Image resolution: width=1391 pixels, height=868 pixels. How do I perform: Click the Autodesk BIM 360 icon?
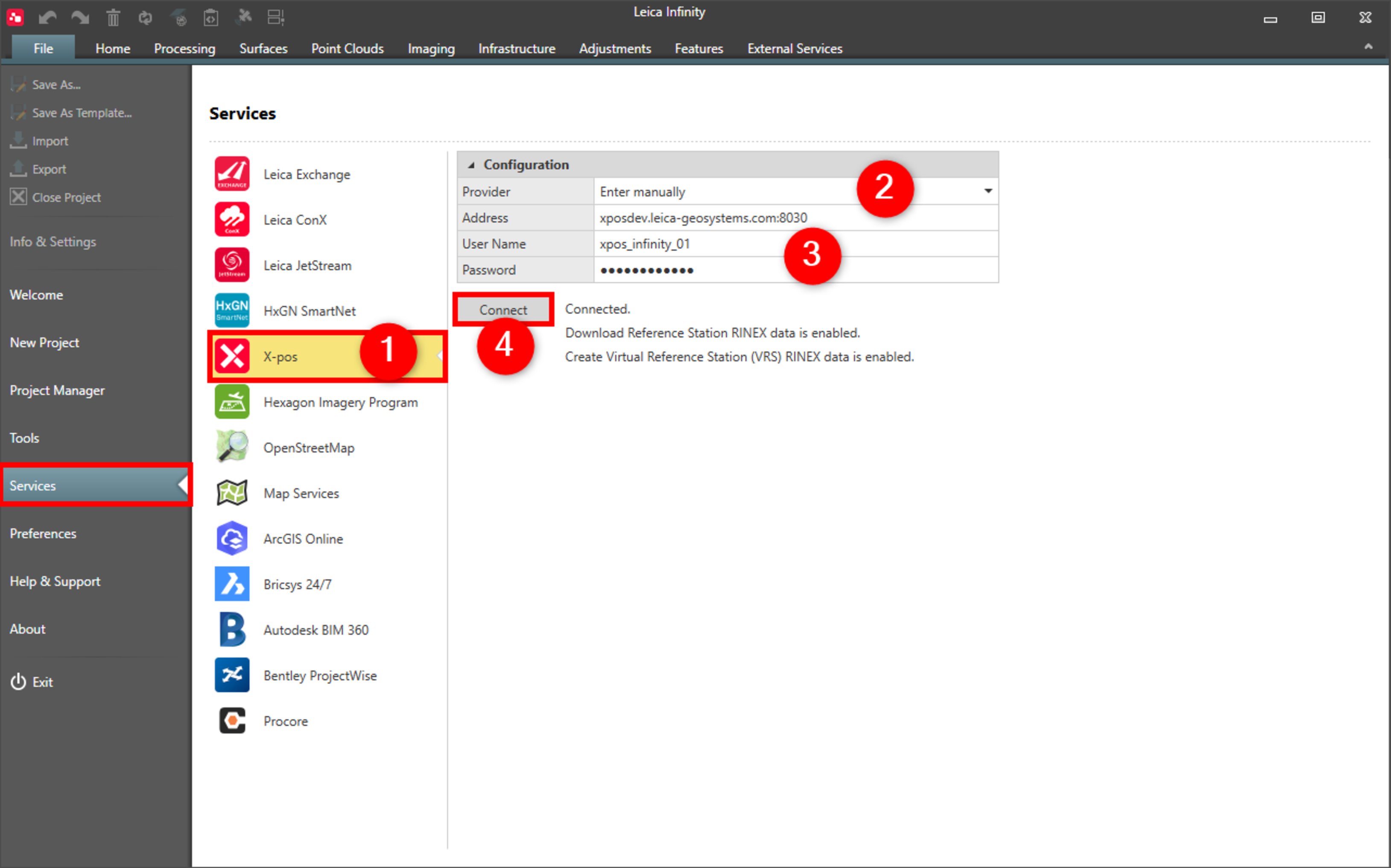[232, 629]
